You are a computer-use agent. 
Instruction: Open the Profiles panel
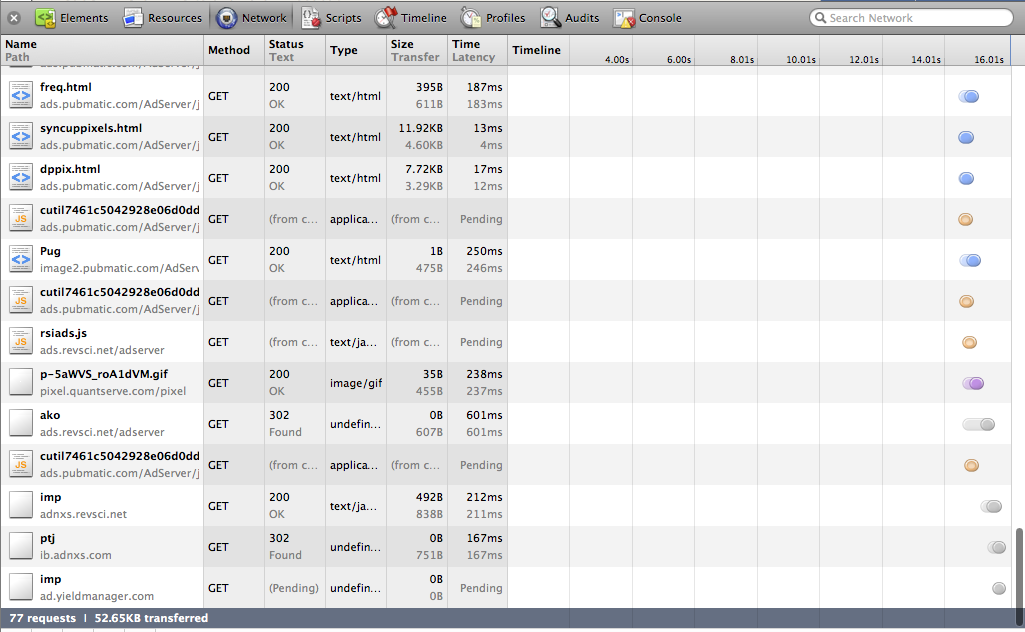[x=493, y=18]
